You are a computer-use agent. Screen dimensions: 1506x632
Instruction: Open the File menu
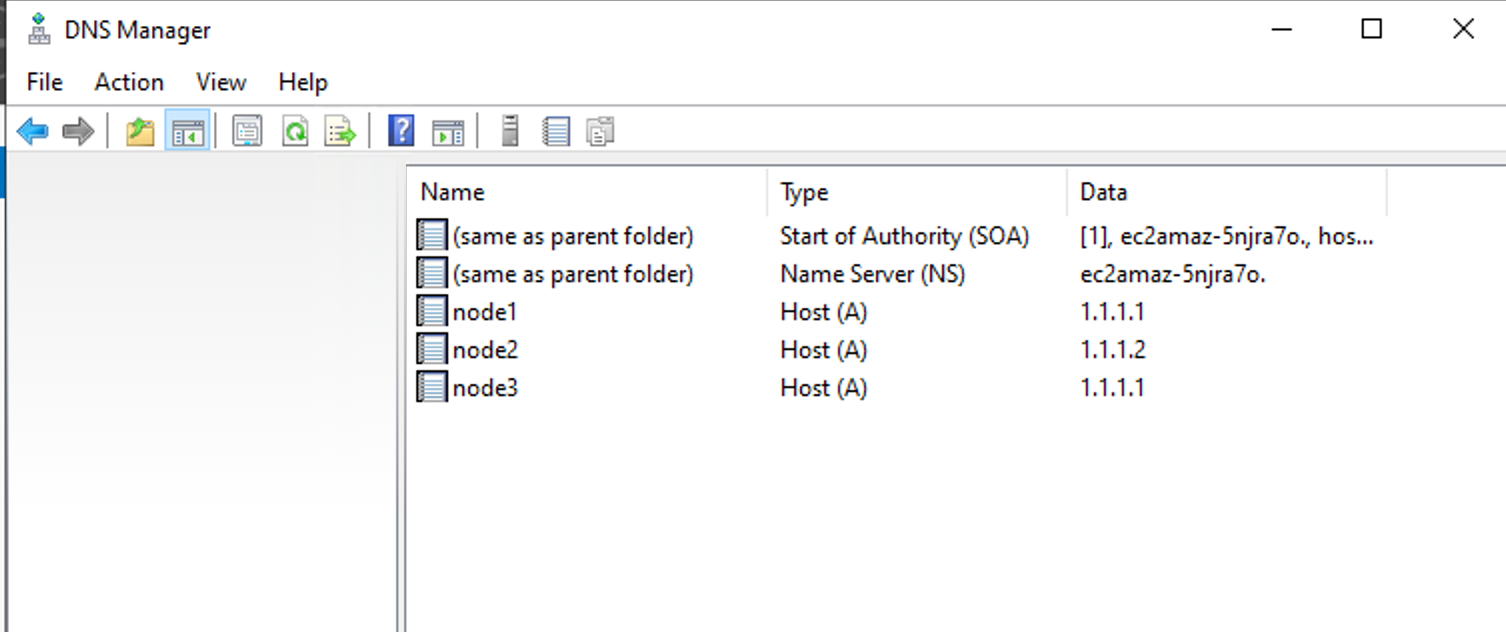[43, 82]
